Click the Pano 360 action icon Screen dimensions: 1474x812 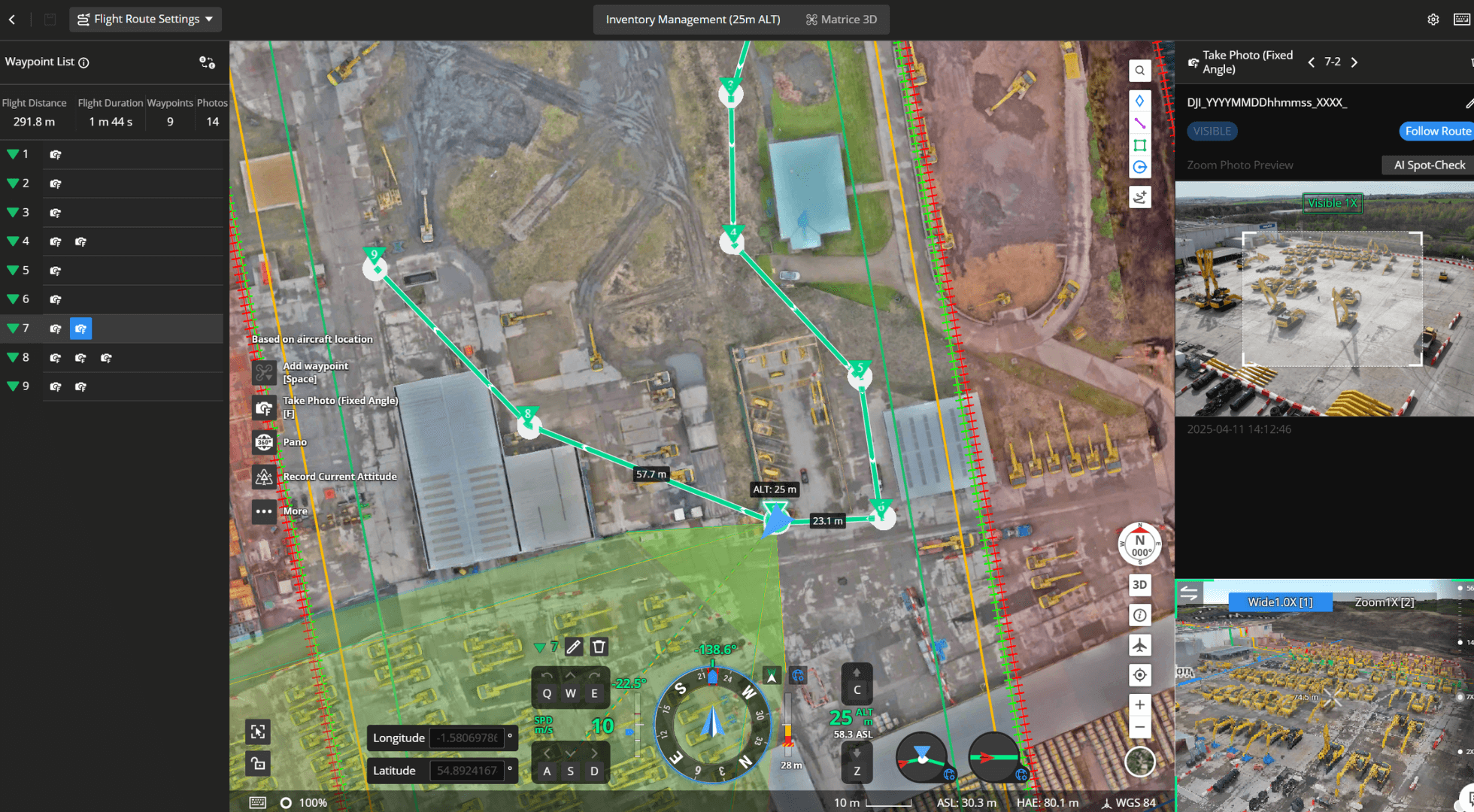[x=264, y=442]
